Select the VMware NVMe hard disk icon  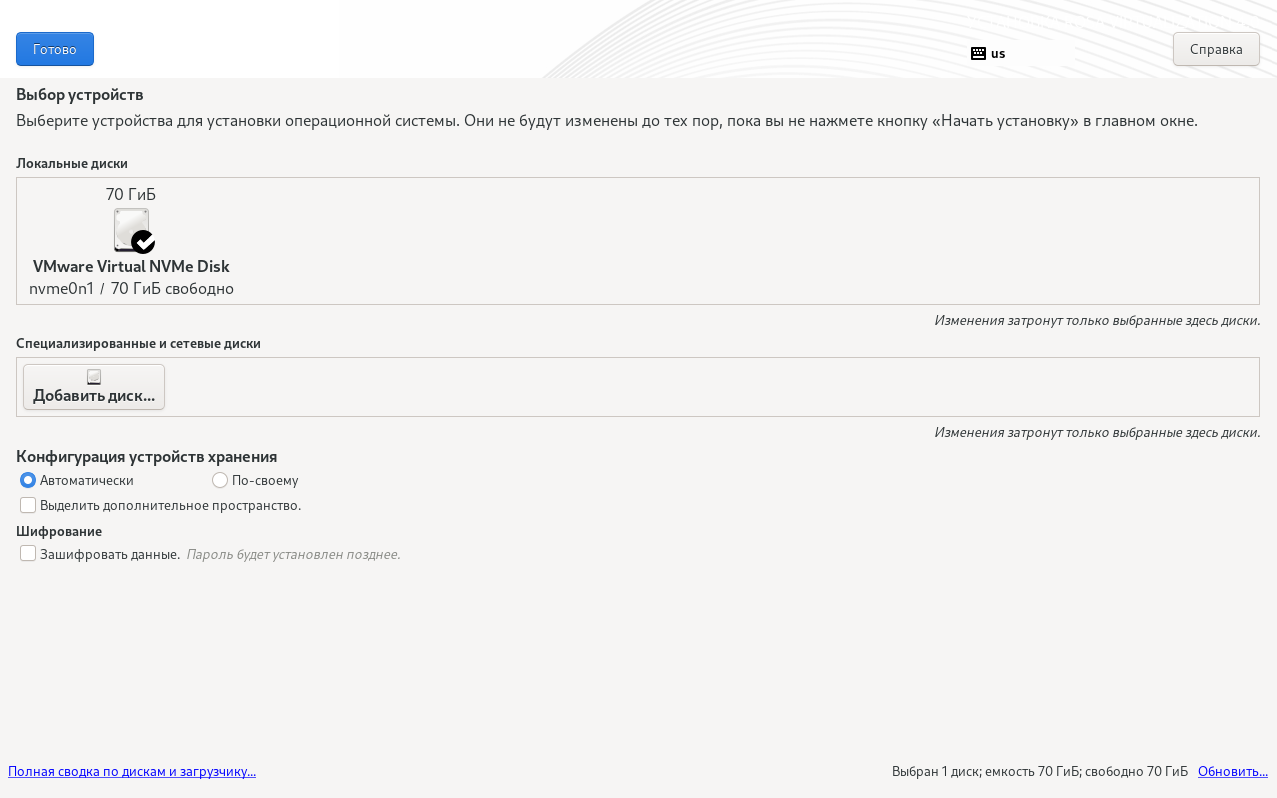pos(130,229)
